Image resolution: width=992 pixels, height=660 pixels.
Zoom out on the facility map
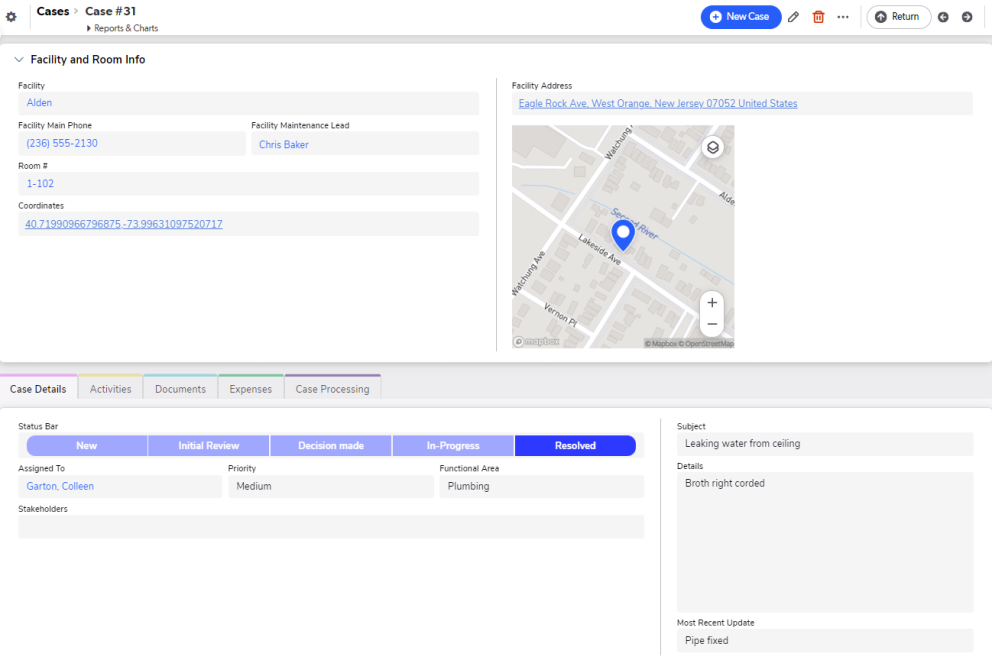(x=711, y=323)
